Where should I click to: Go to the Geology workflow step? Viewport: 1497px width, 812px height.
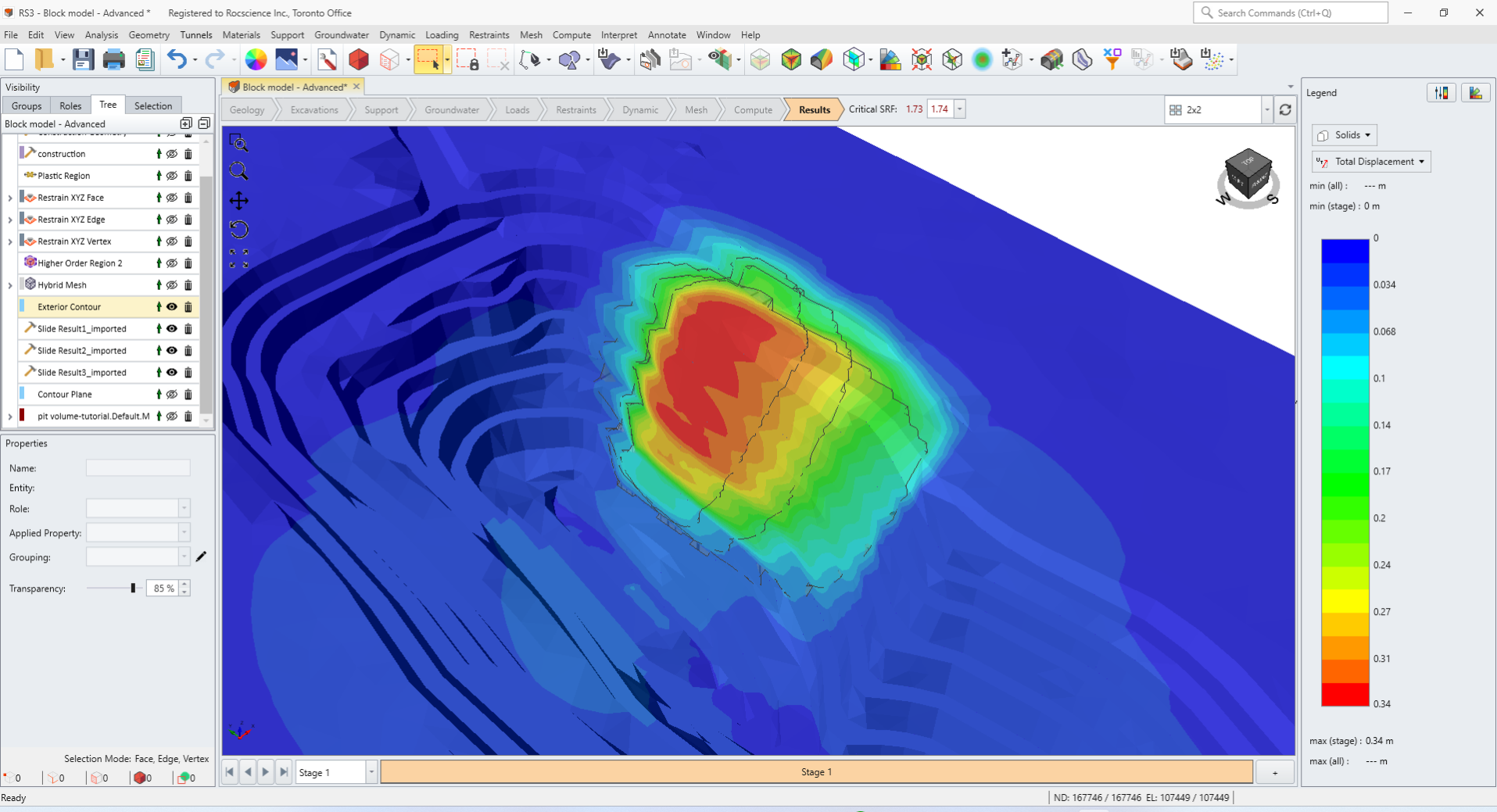click(247, 110)
